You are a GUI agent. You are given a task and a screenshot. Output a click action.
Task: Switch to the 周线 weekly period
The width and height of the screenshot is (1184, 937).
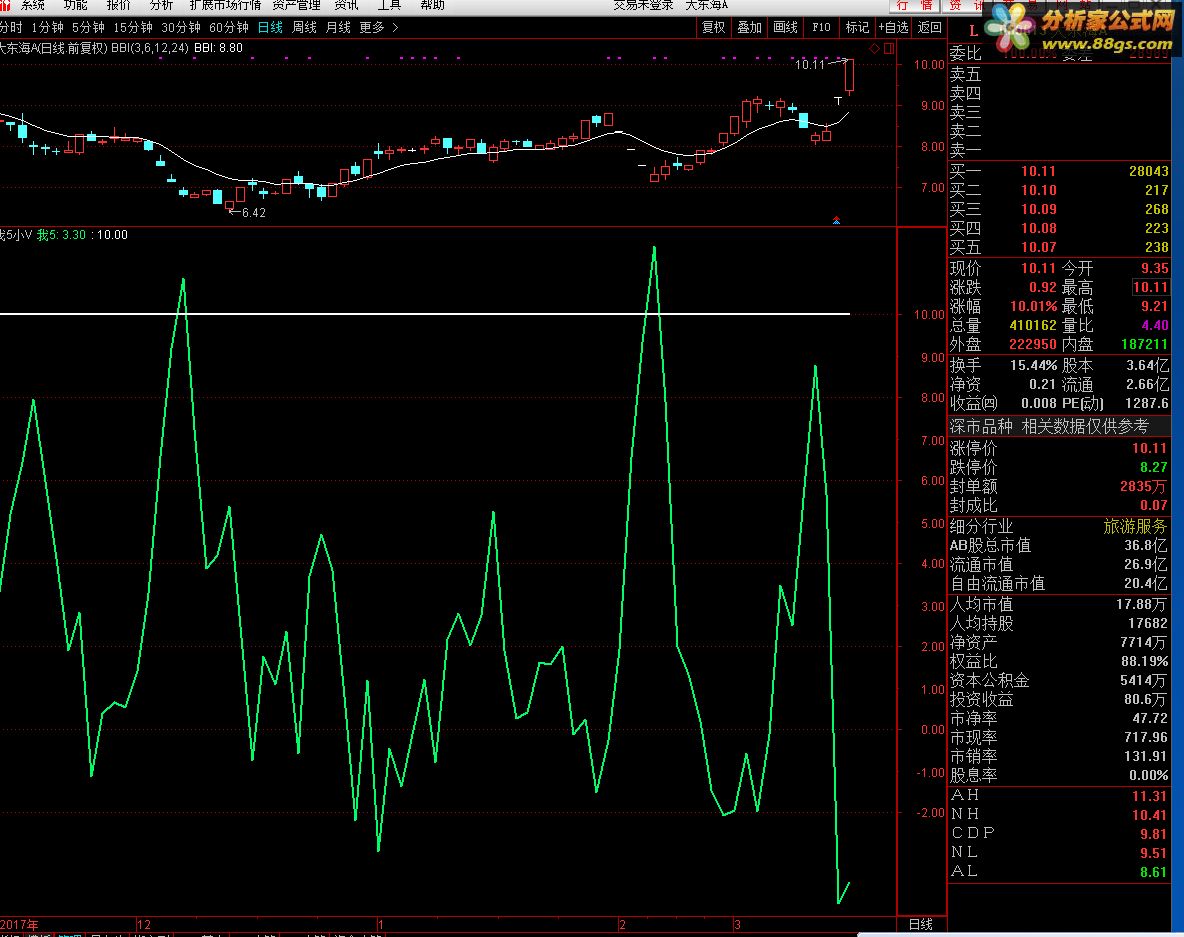(304, 27)
